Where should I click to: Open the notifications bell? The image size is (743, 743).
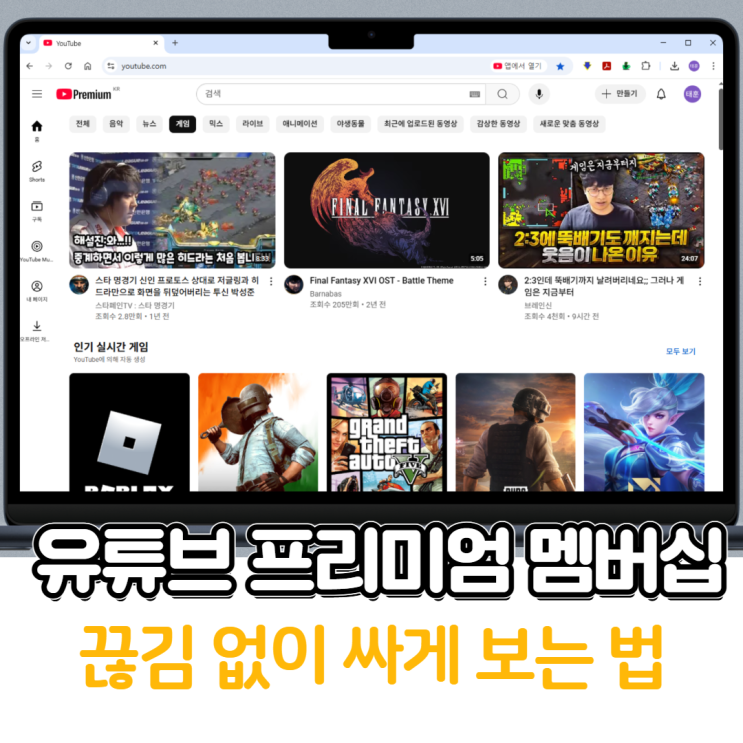(661, 94)
